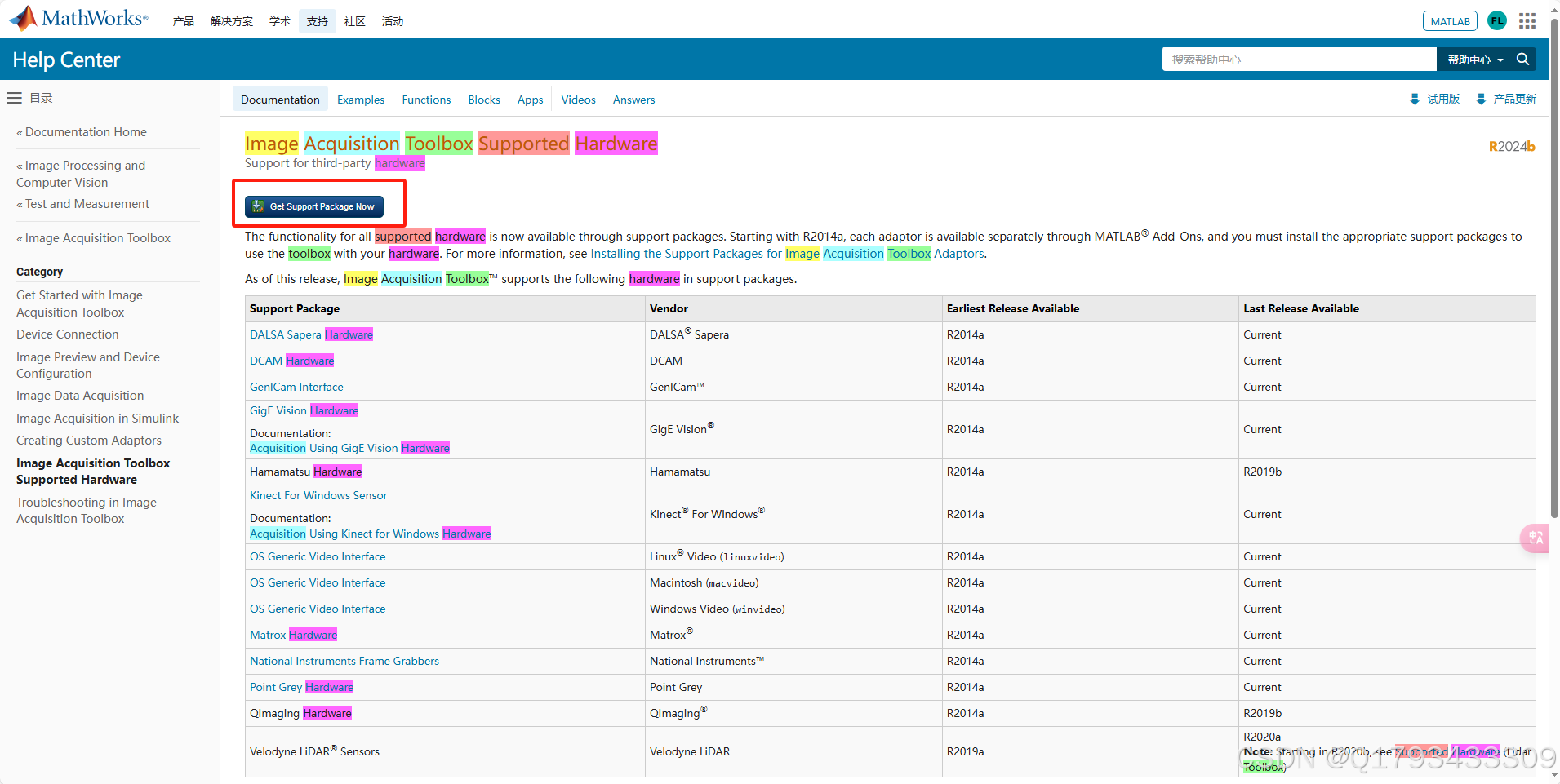The width and height of the screenshot is (1560, 784).
Task: Open the 支持 menu
Action: click(x=318, y=21)
